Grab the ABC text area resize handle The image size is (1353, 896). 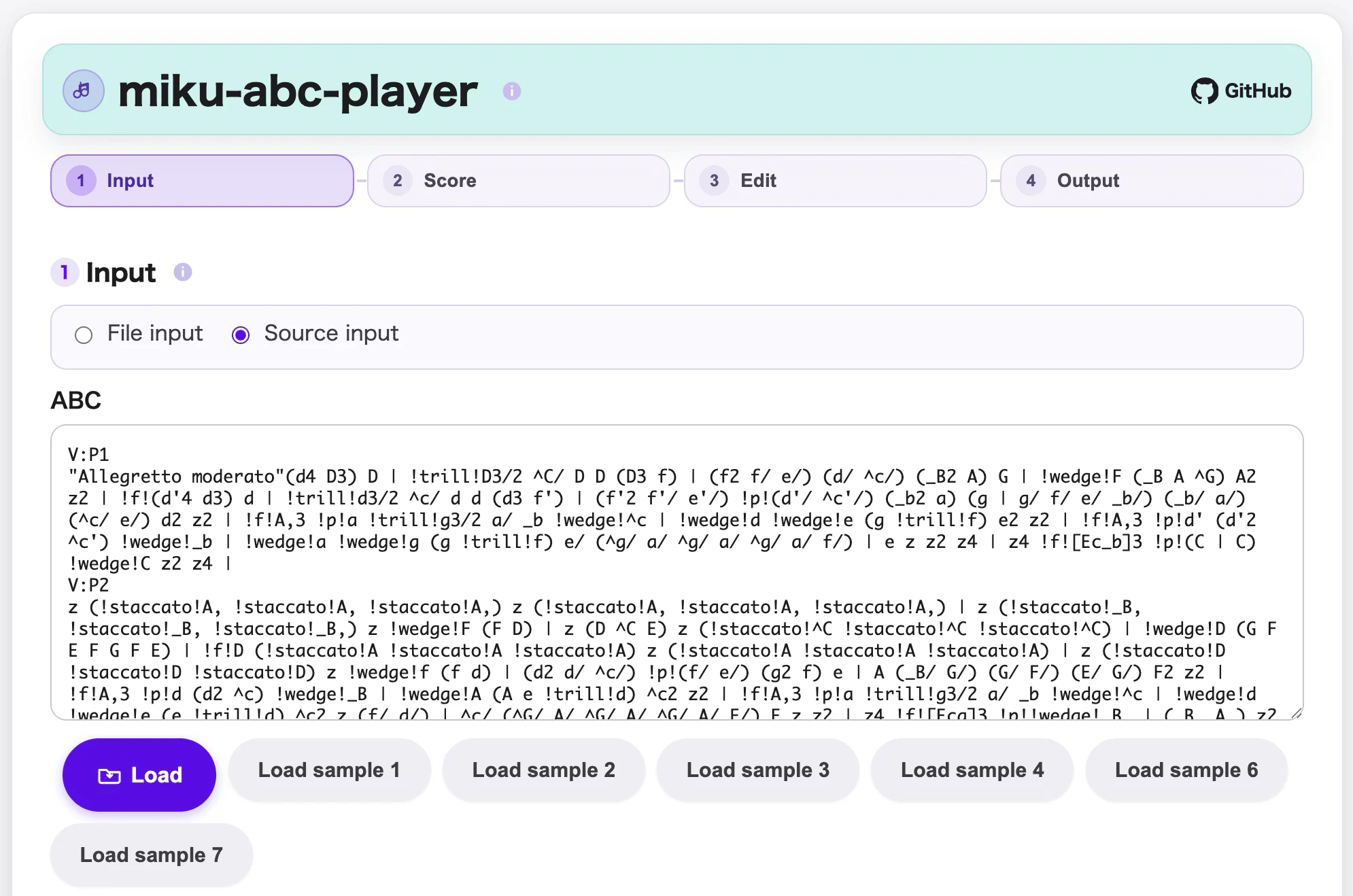tap(1296, 713)
